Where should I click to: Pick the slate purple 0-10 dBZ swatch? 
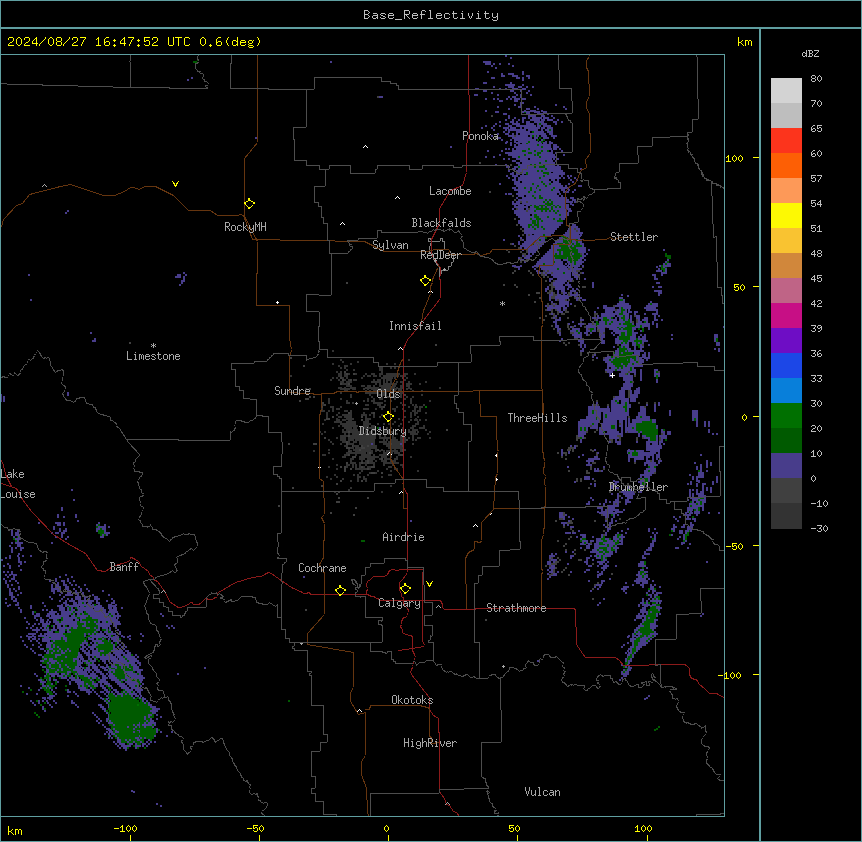pyautogui.click(x=786, y=466)
